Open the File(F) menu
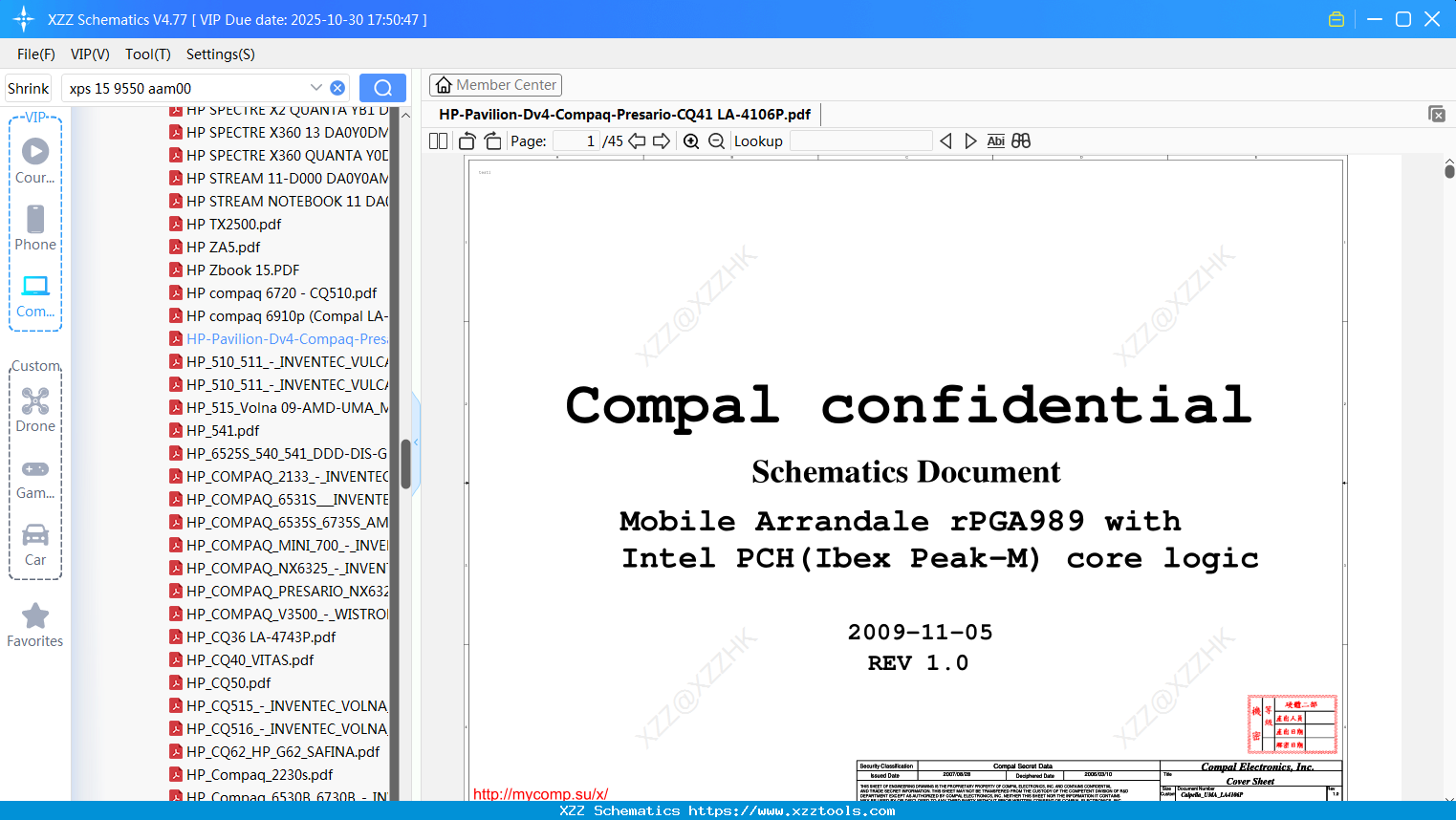 click(x=35, y=54)
